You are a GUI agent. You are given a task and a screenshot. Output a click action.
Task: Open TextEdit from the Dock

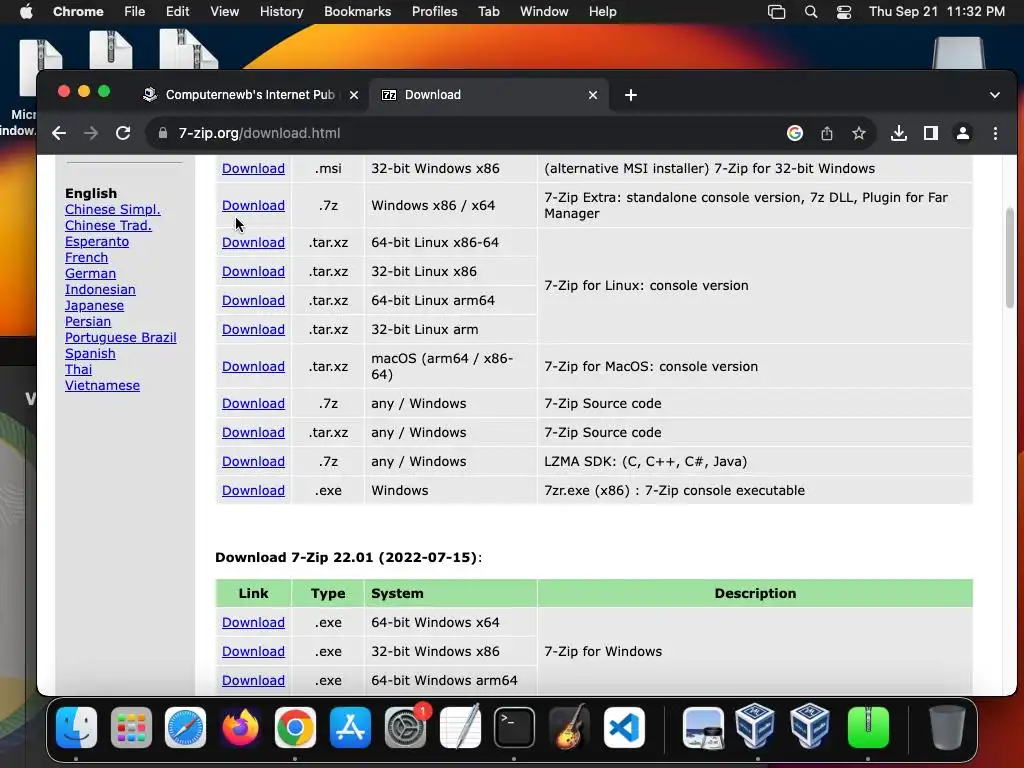coord(460,727)
